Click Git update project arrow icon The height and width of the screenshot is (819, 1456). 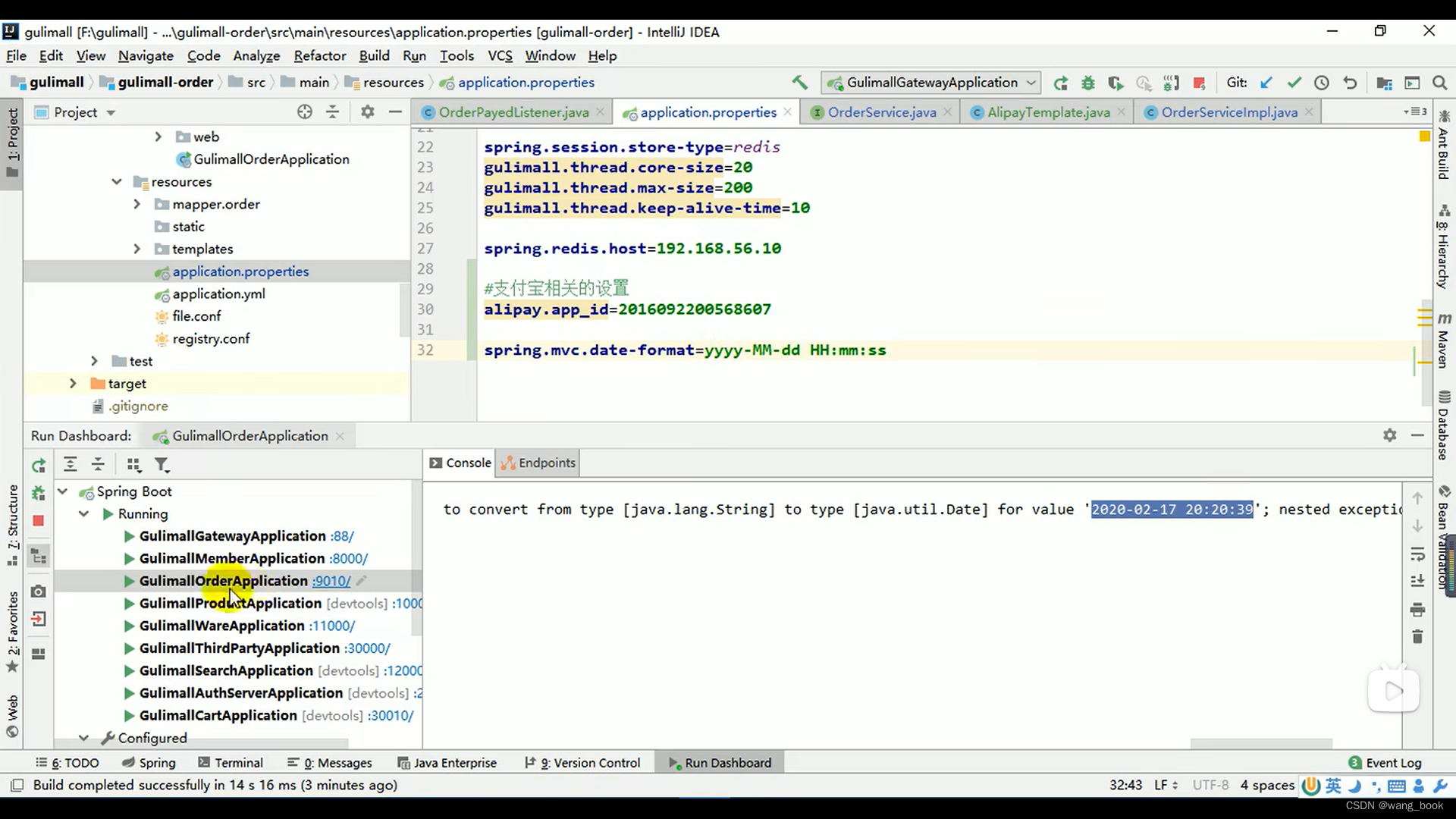(x=1266, y=83)
